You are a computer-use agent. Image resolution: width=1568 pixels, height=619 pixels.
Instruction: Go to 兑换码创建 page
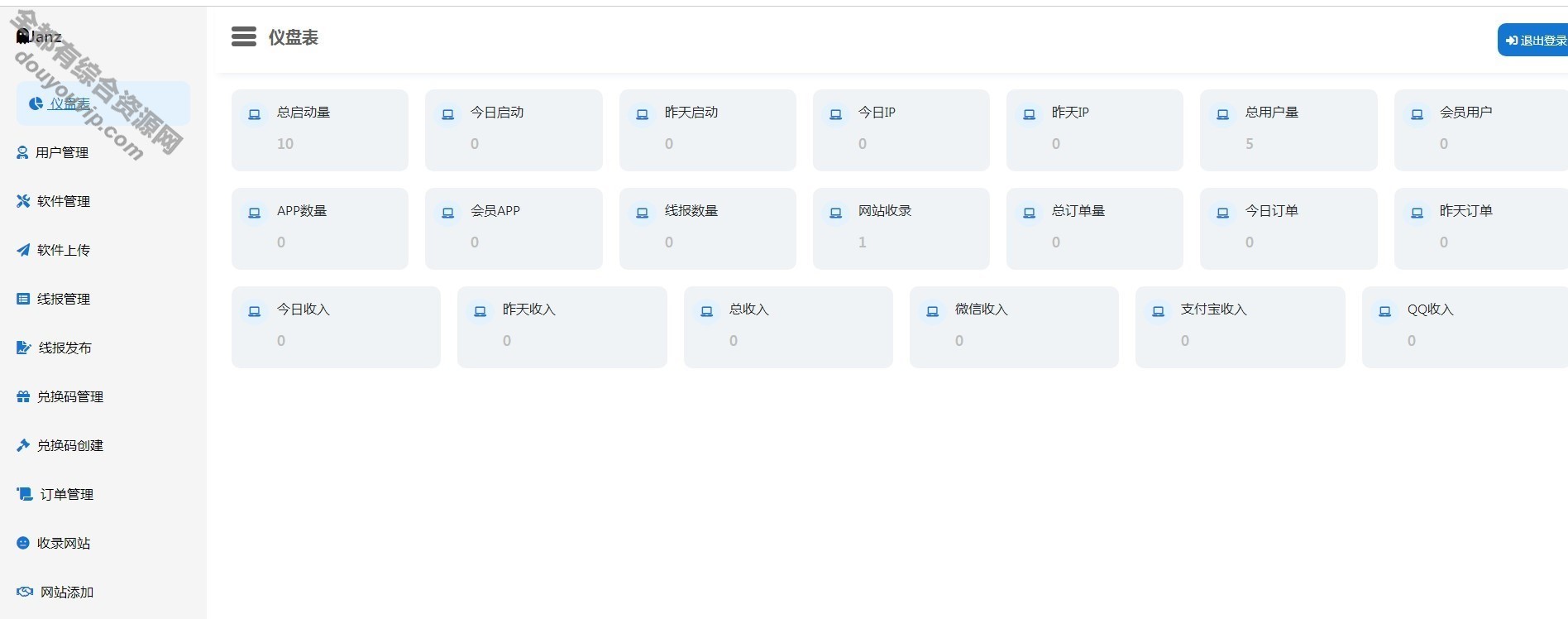[69, 445]
